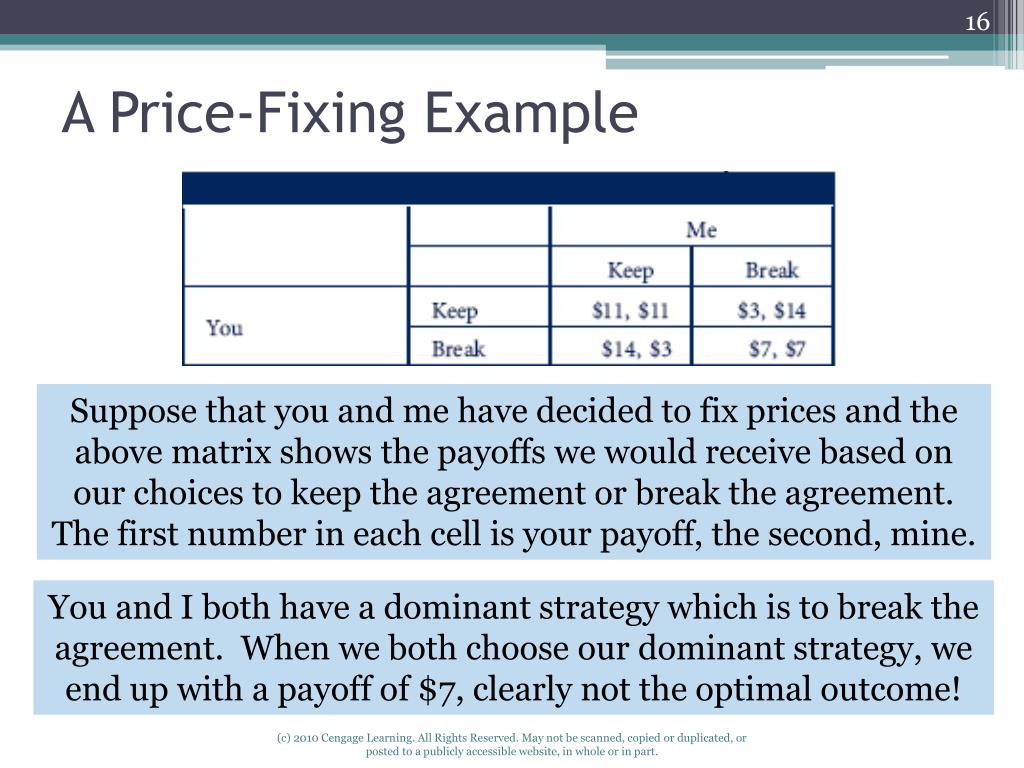
Task: Click the dark blue table header bar
Action: pyautogui.click(x=508, y=189)
